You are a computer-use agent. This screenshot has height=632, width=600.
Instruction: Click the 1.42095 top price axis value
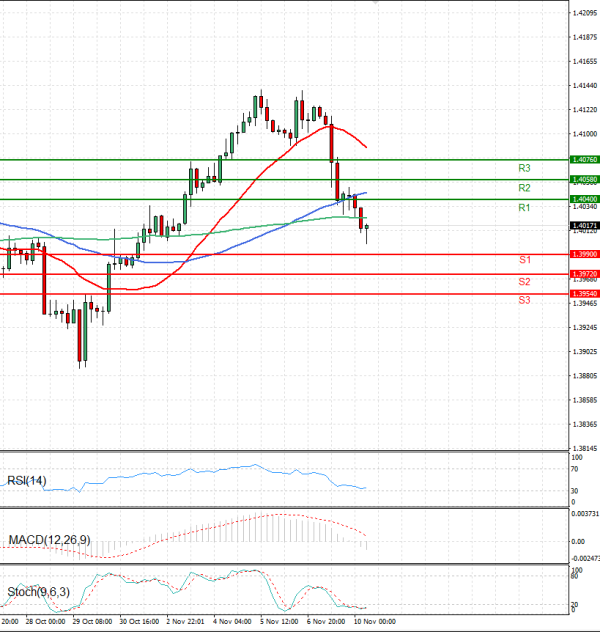pyautogui.click(x=584, y=13)
